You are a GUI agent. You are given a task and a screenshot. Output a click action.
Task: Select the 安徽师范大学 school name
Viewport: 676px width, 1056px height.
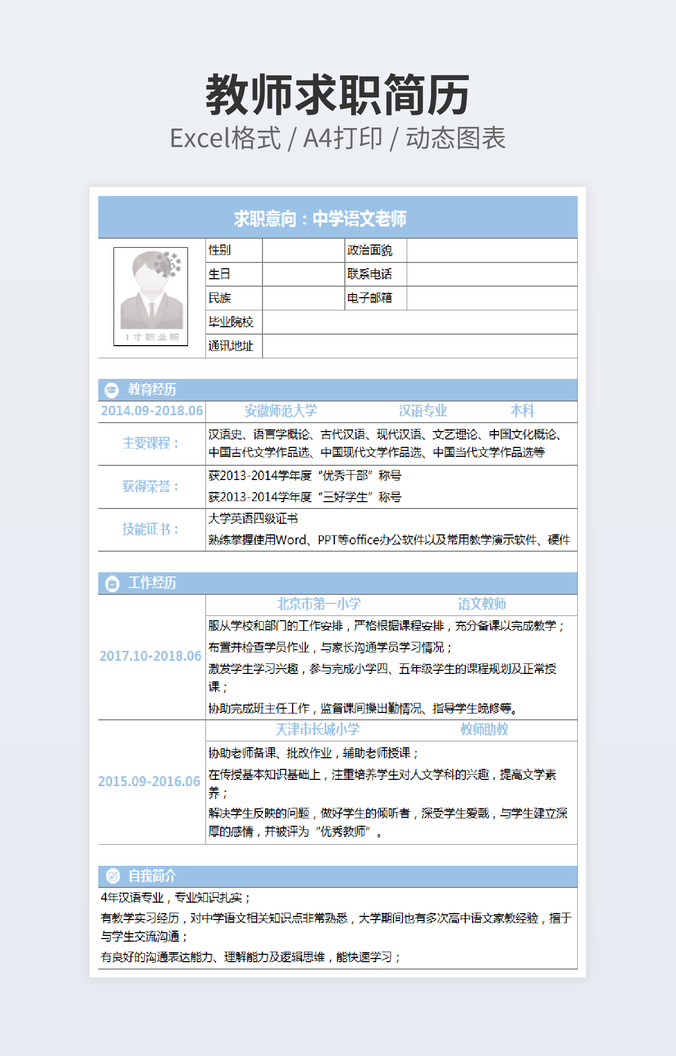(281, 411)
